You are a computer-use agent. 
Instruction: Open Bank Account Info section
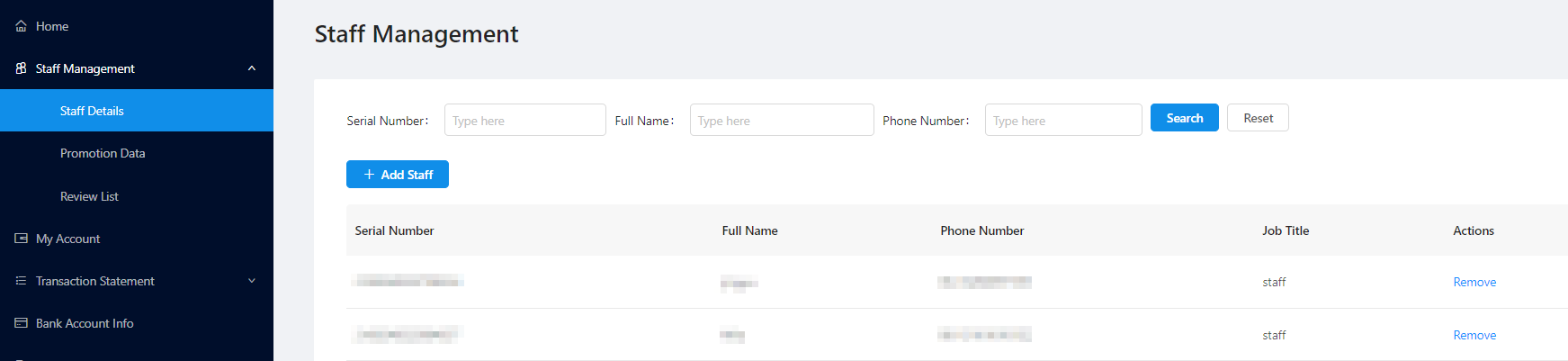(85, 323)
